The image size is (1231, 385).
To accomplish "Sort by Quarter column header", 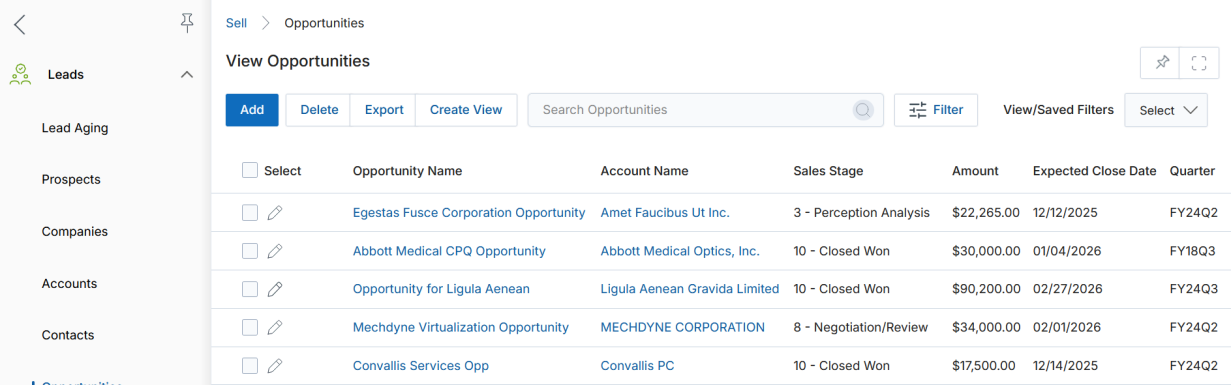I will 1193,171.
